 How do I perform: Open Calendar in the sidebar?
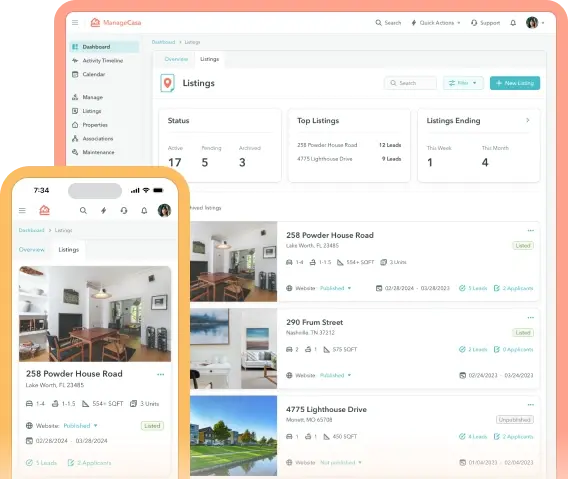[89, 74]
